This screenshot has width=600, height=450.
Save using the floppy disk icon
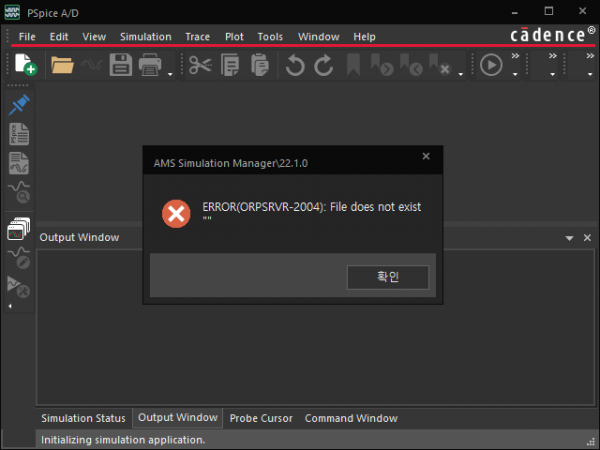(121, 65)
